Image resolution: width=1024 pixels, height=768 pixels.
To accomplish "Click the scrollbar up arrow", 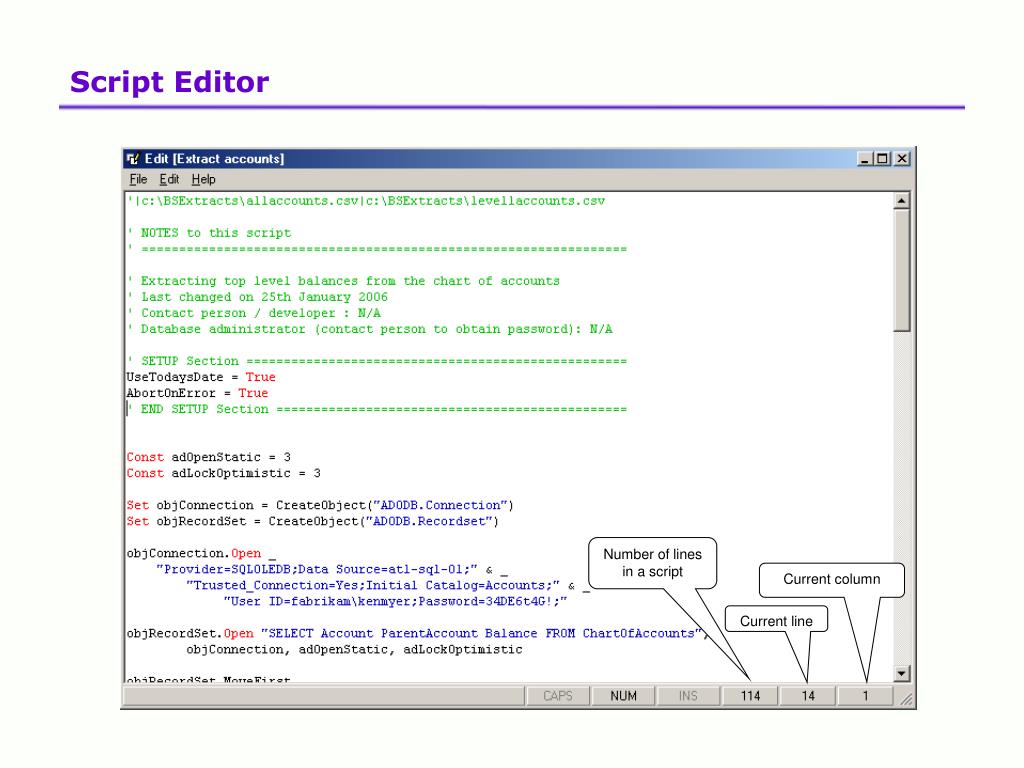I will [x=902, y=201].
